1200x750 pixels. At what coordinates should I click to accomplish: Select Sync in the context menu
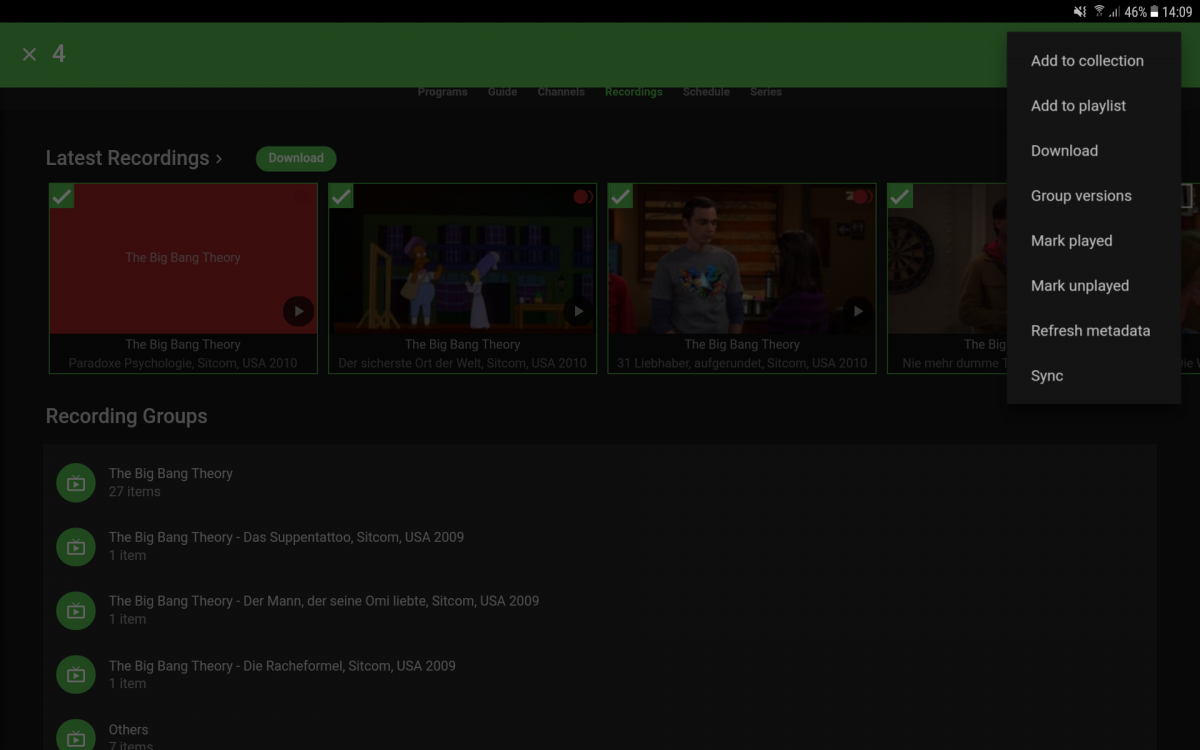pyautogui.click(x=1094, y=376)
